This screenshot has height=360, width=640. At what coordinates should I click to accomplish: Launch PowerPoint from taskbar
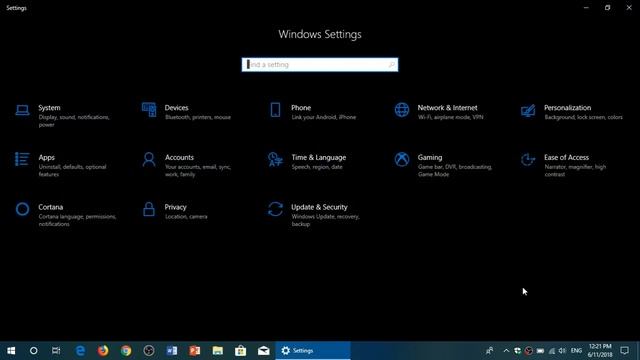(195, 351)
